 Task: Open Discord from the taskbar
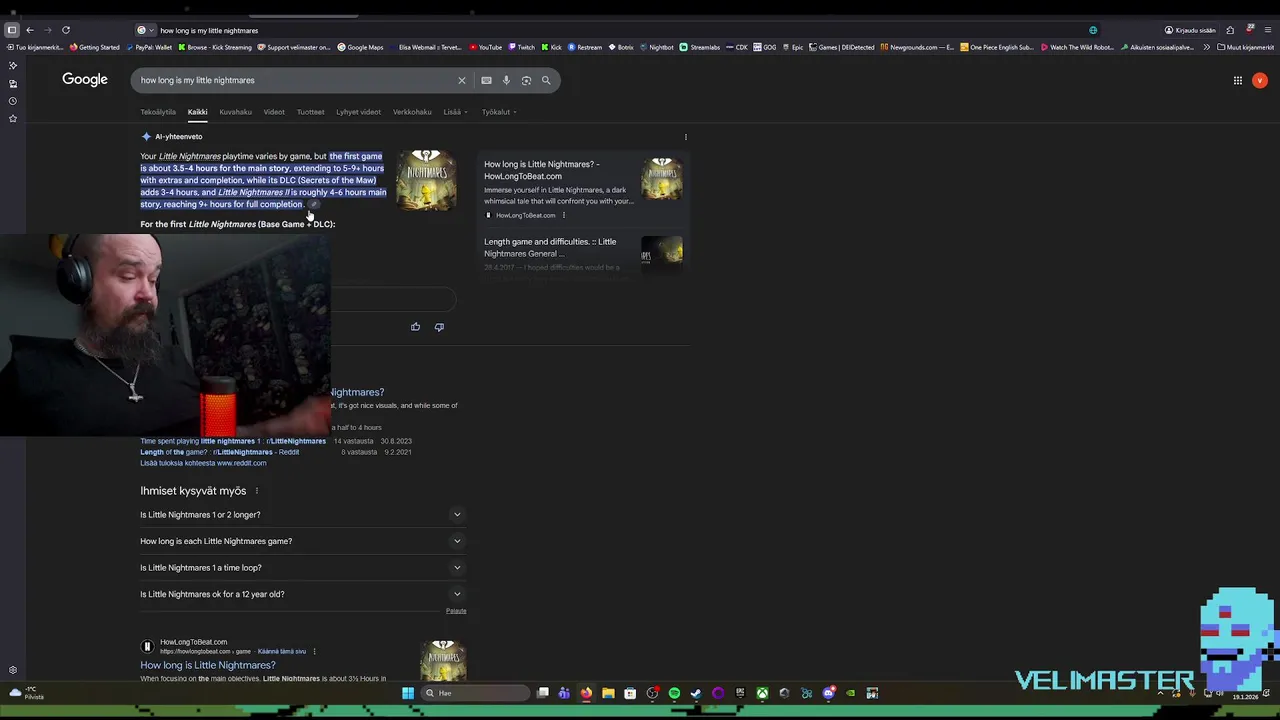[x=828, y=693]
